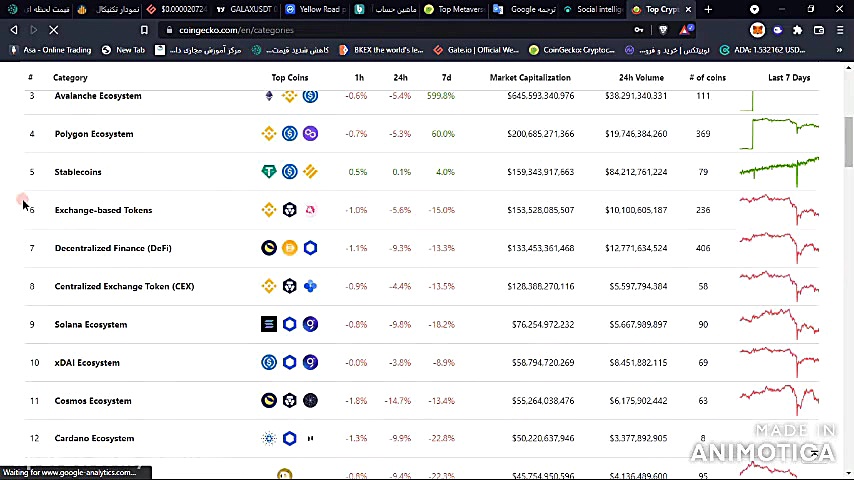Click third coin icon in CEX row
Screen dimensions: 854x480
[310, 286]
